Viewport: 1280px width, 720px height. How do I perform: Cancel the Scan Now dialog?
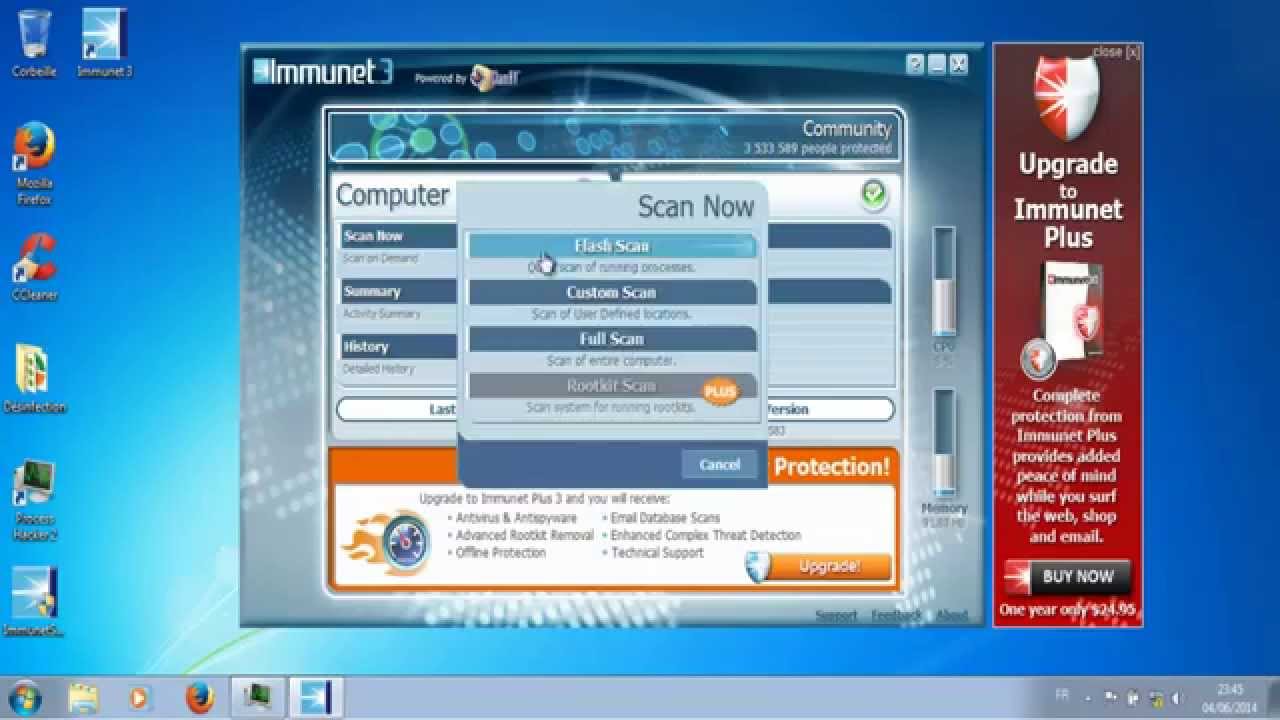719,464
